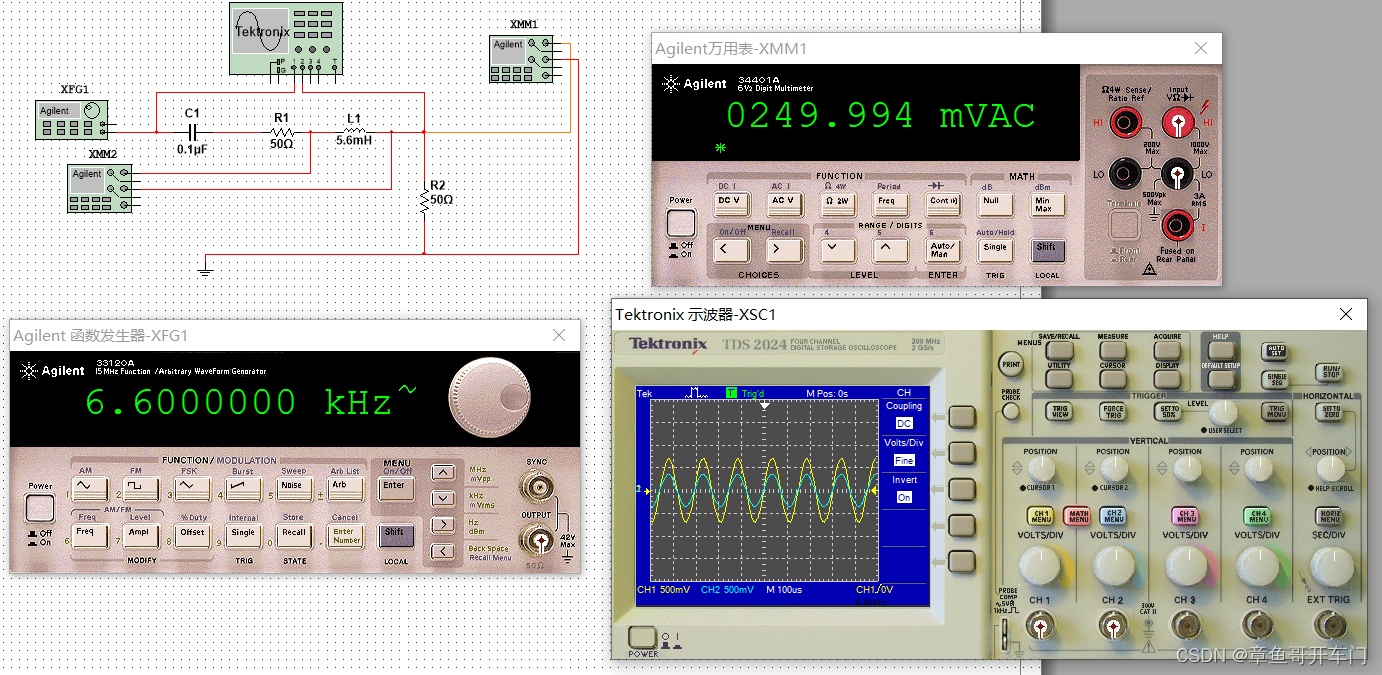
Task: Open the CH 1 MENU on oscilloscope
Action: coord(1040,516)
